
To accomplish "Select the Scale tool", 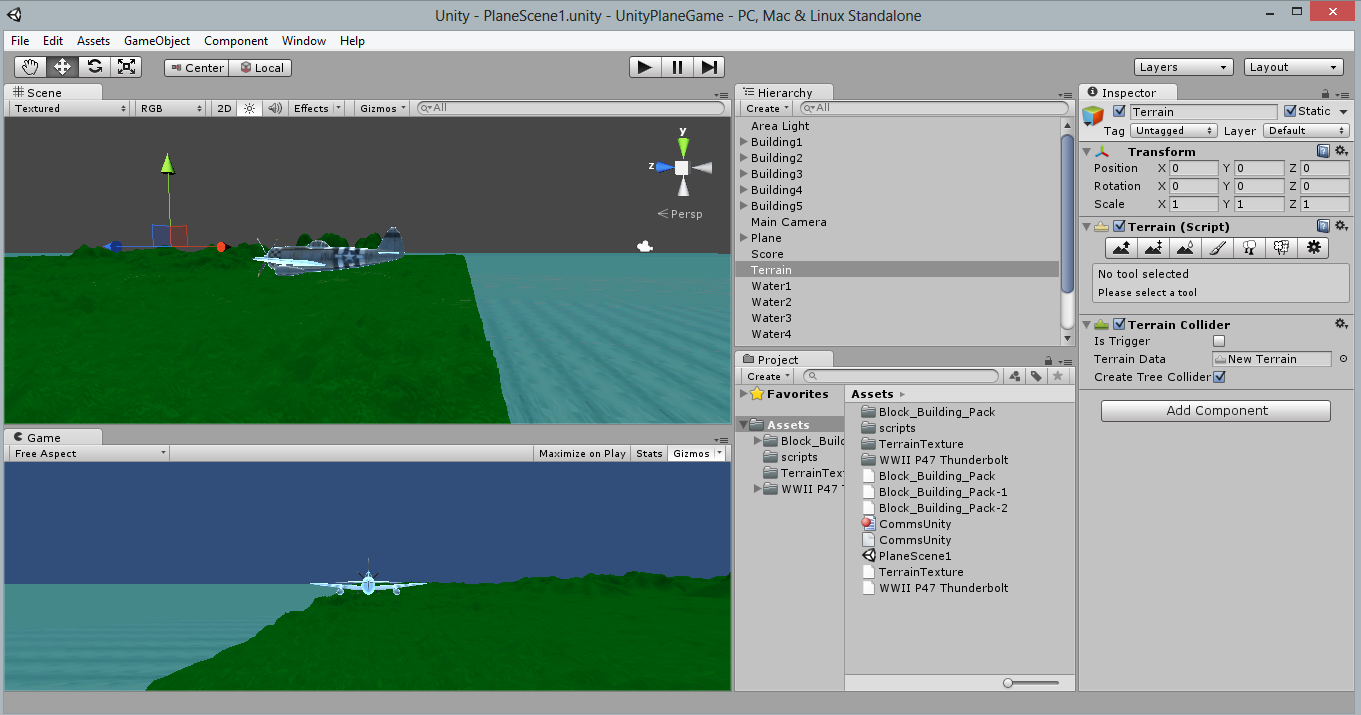I will pos(127,66).
